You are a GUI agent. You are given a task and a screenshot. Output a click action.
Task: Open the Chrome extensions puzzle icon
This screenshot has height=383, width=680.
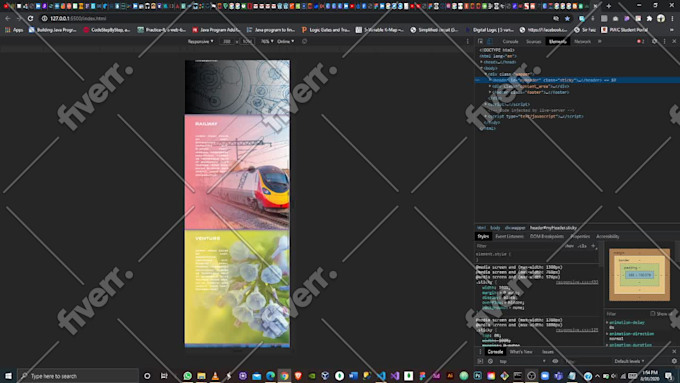click(x=649, y=19)
